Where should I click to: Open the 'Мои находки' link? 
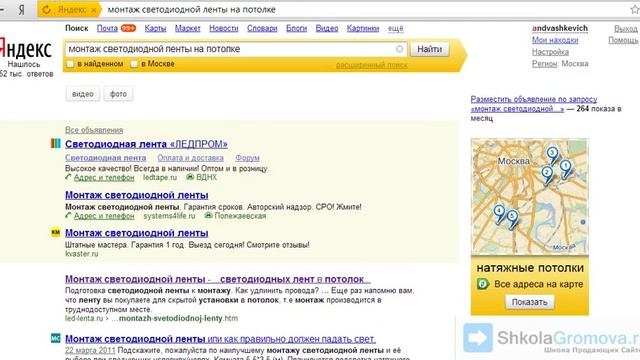[555, 40]
